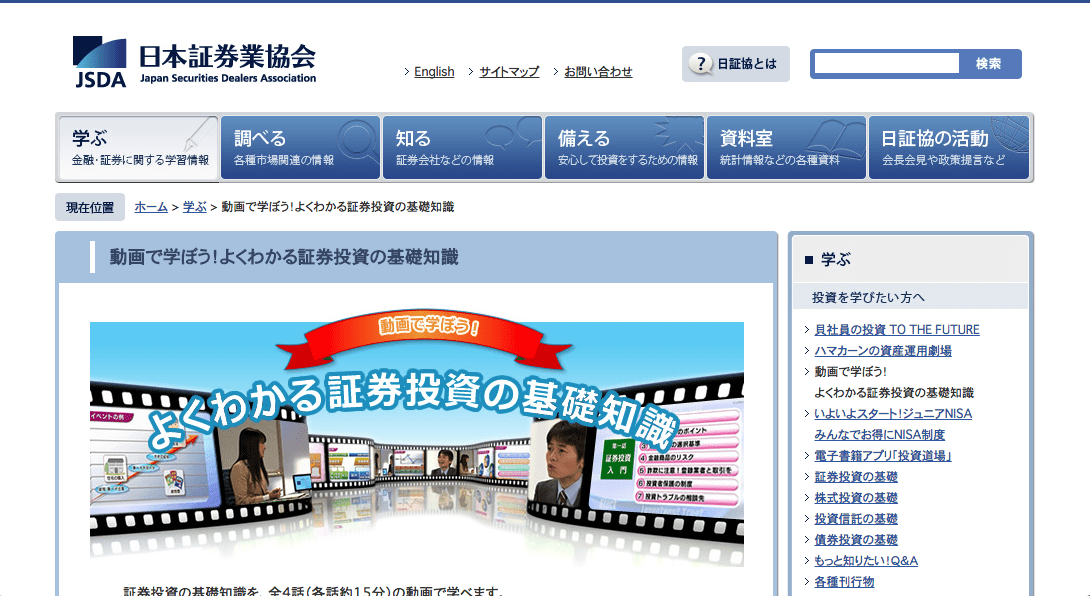Click the ホーム breadcrumb link
This screenshot has width=1090, height=596.
coord(151,207)
